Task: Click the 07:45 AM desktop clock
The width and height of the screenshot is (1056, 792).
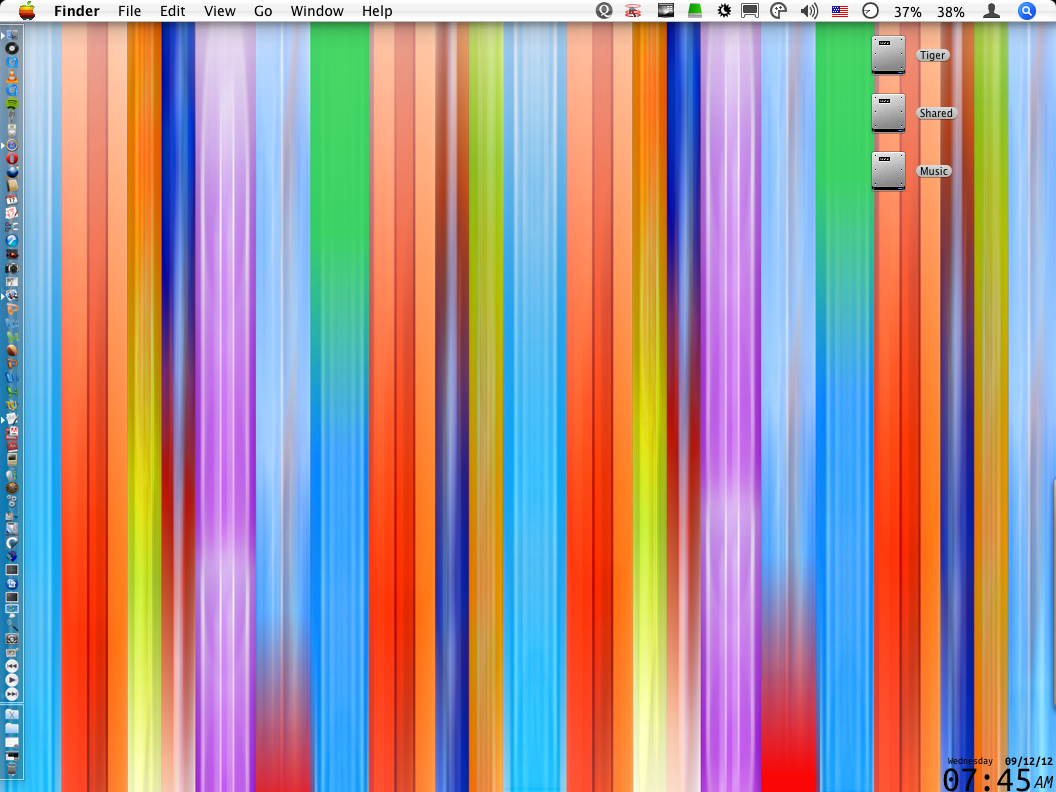Action: 997,780
